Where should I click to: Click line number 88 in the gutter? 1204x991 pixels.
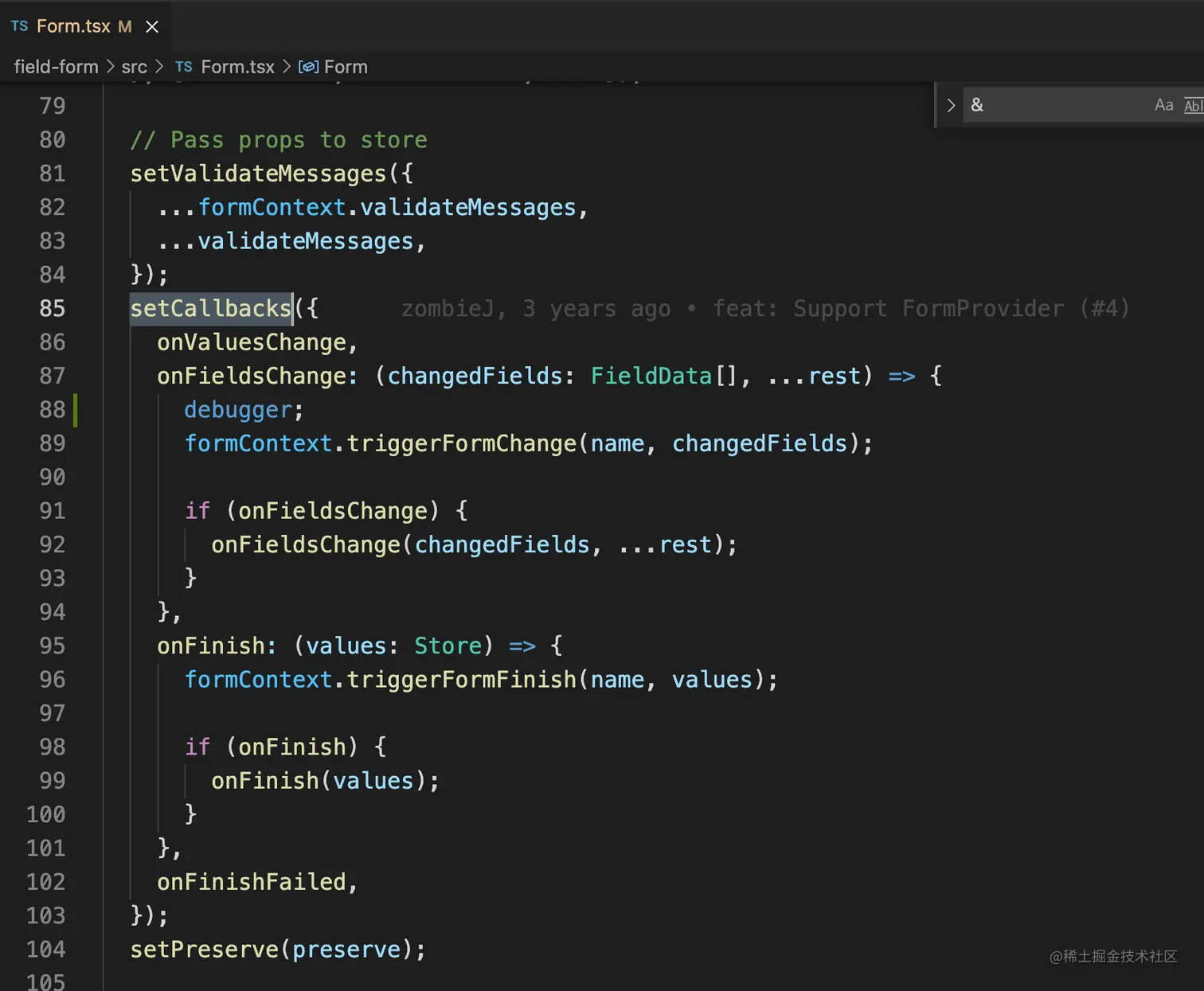point(53,410)
